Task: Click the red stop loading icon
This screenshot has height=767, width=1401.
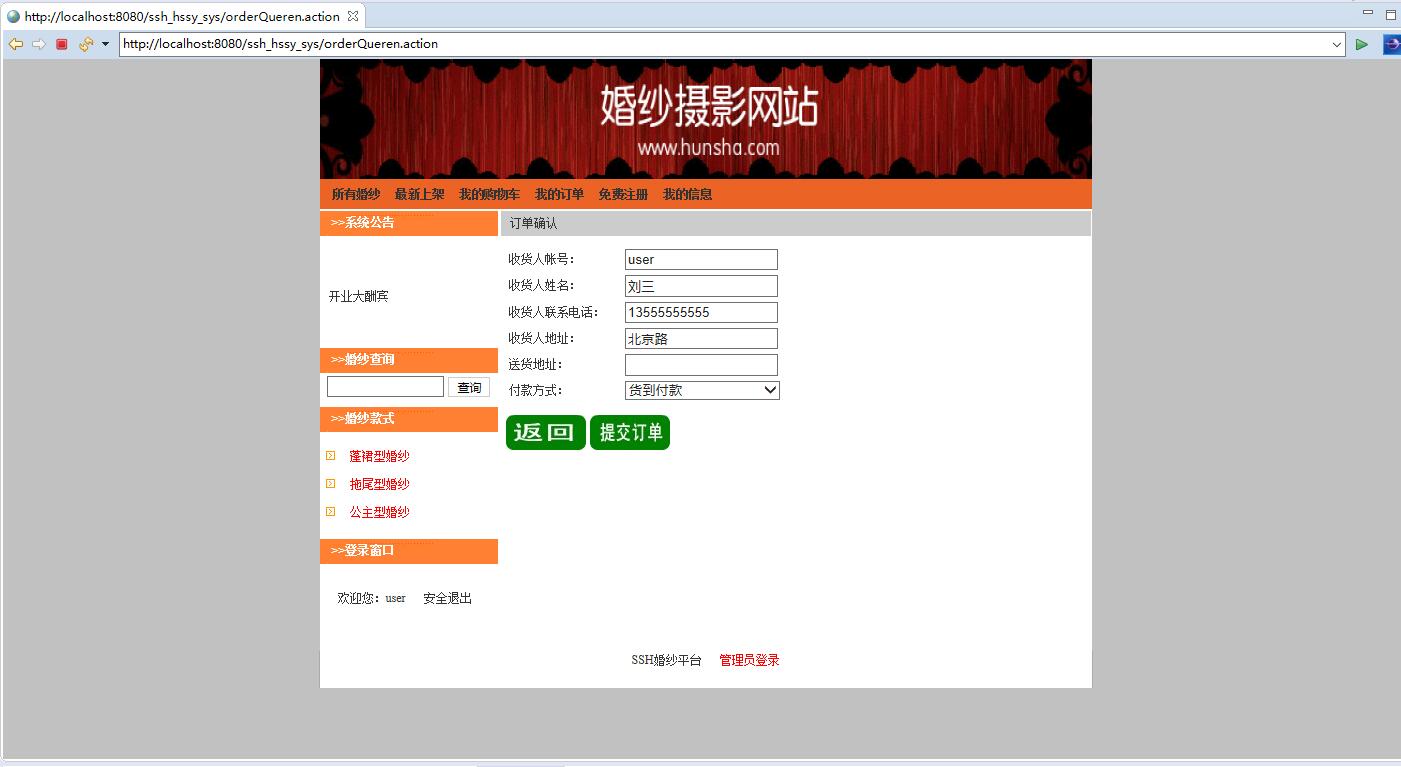Action: tap(60, 44)
